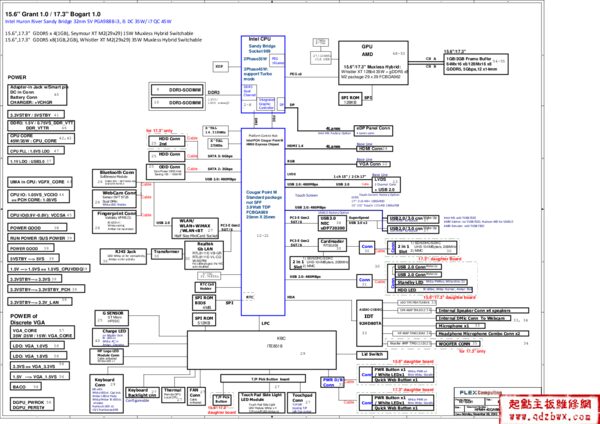Image resolution: width=600 pixels, height=424 pixels.
Task: Select the XDP box
Action: [x=219, y=67]
